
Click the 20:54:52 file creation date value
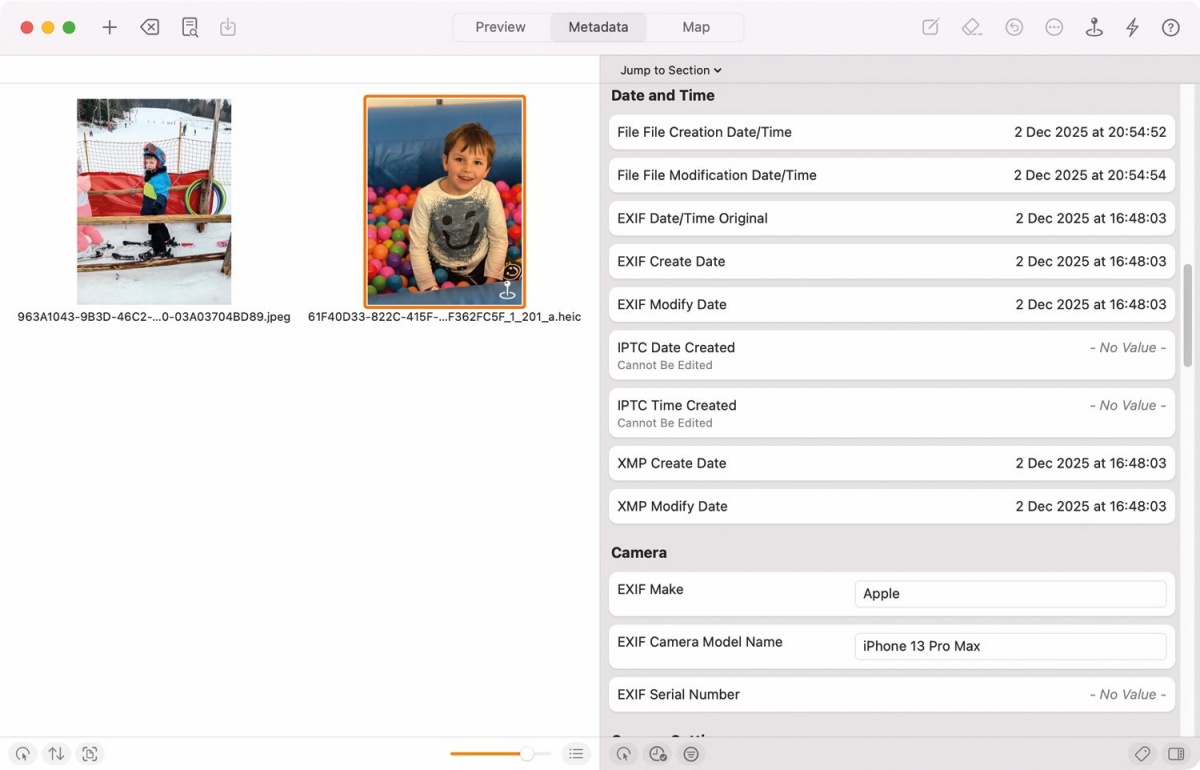1090,132
